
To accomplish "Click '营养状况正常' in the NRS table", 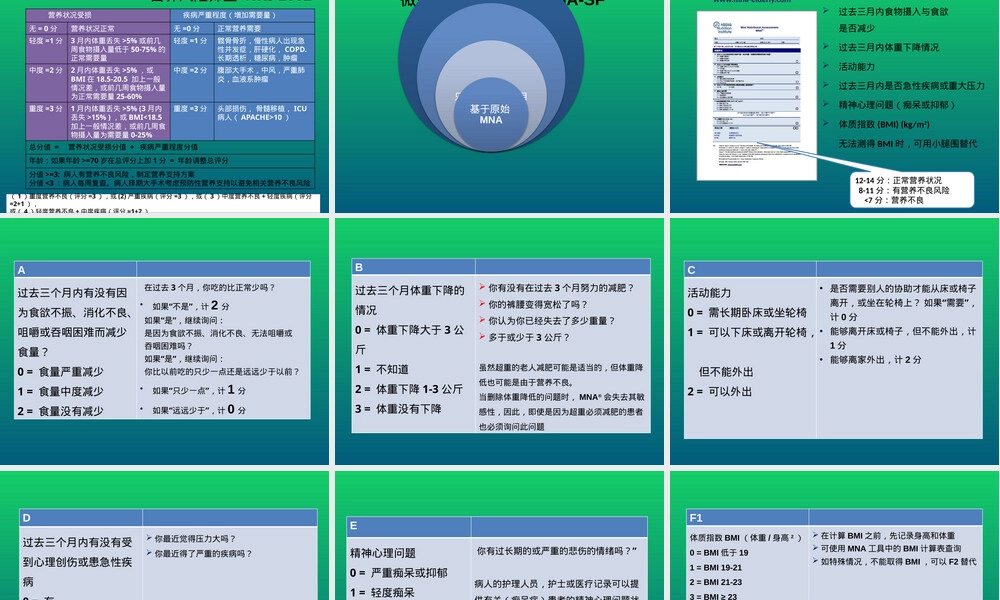I will (x=92, y=29).
